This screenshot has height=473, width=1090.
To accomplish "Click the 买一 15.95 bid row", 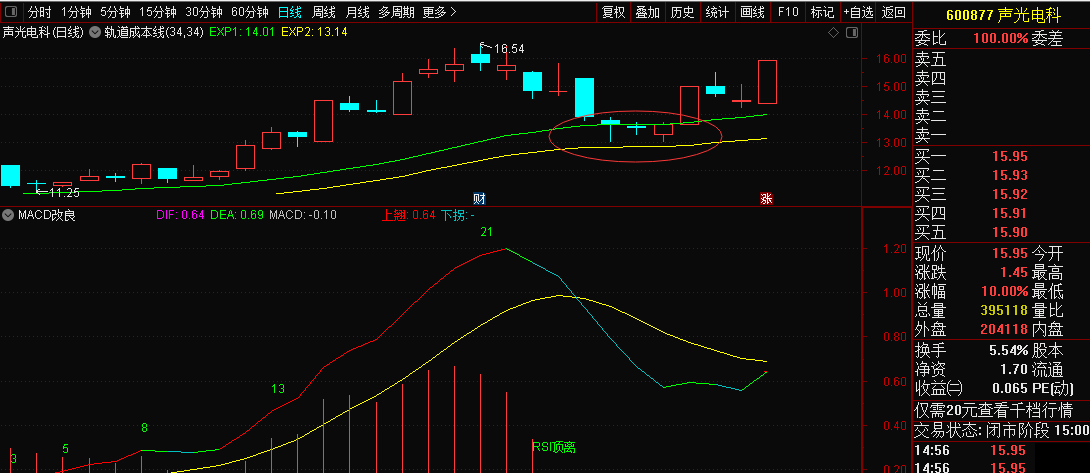I will 1001,157.
